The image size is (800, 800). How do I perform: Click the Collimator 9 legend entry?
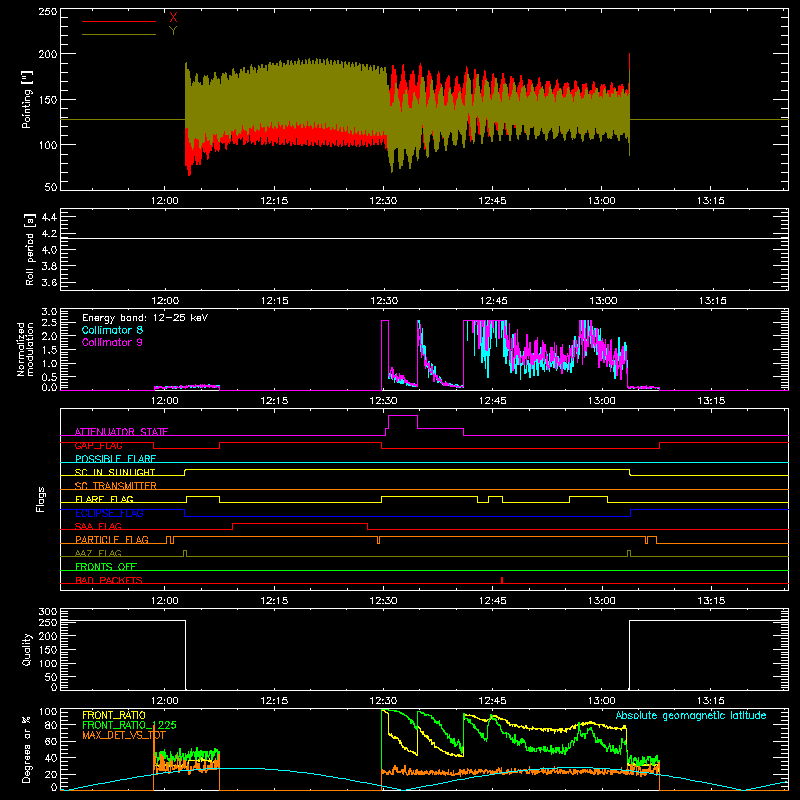point(112,342)
